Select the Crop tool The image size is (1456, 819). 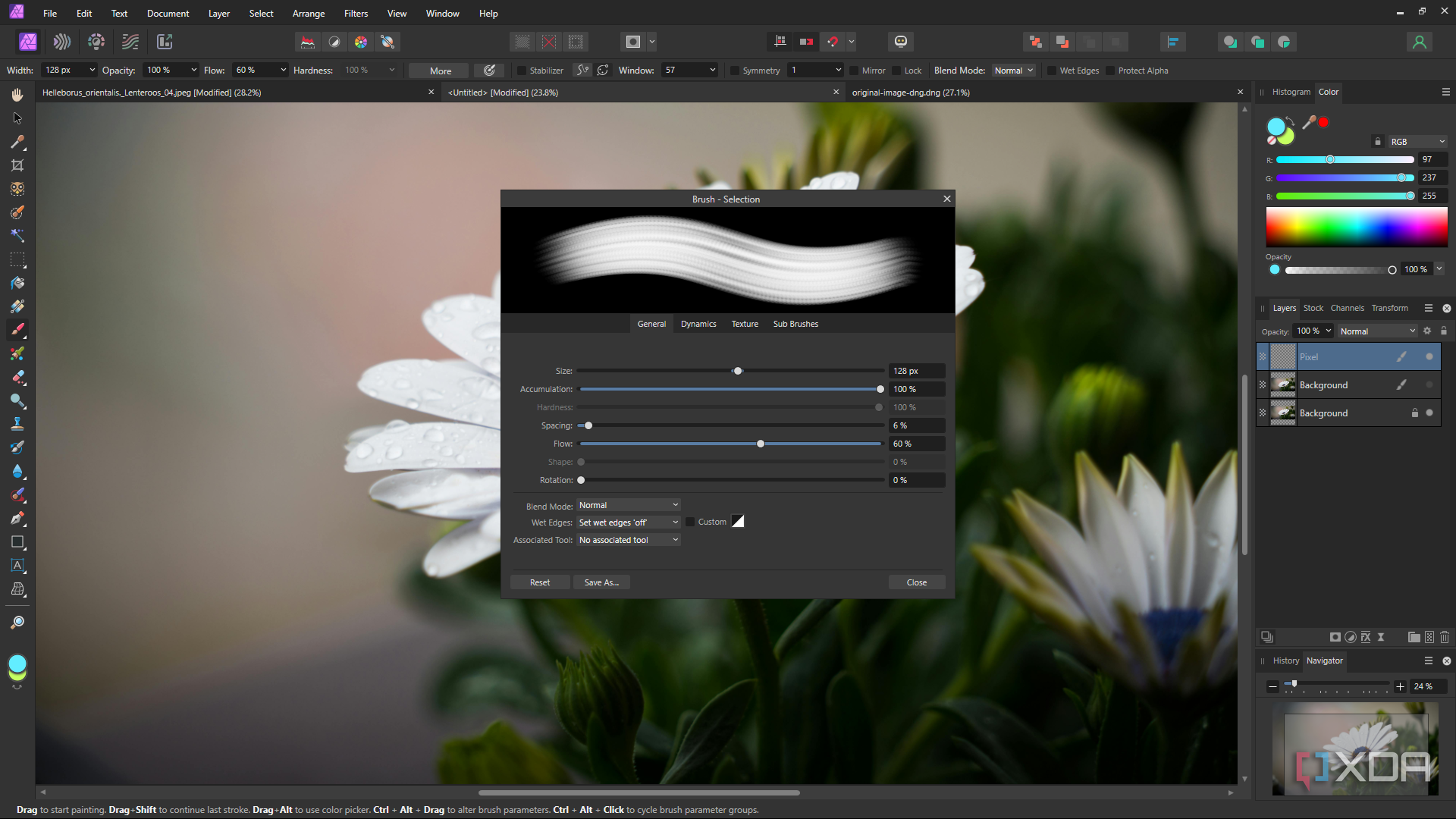[x=17, y=165]
